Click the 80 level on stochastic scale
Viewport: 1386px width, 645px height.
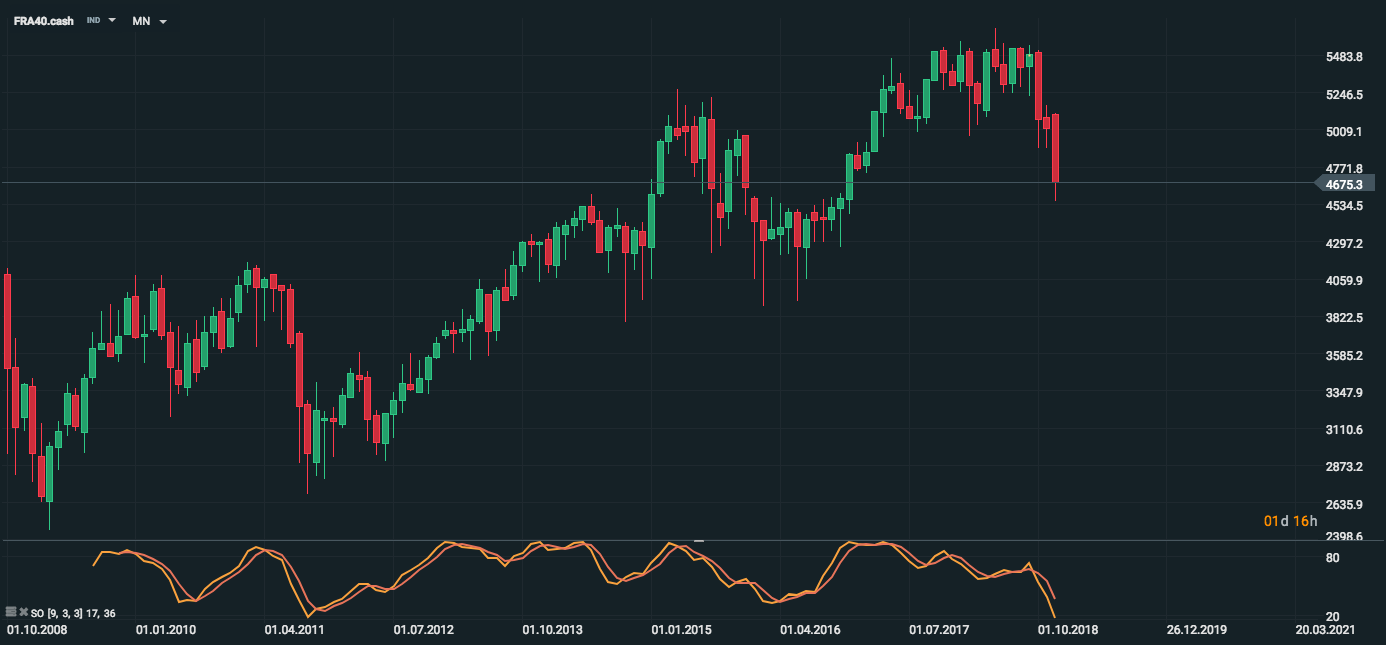1333,558
